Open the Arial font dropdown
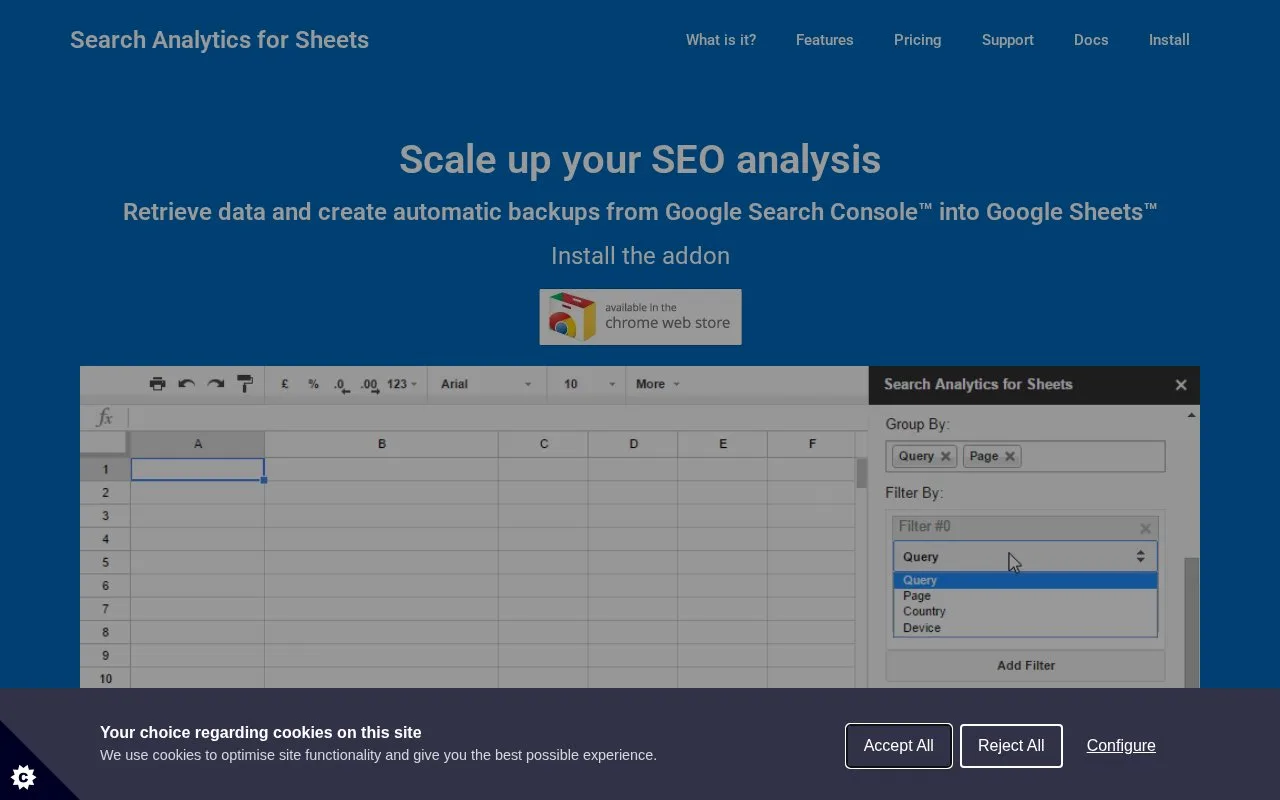 (x=487, y=384)
